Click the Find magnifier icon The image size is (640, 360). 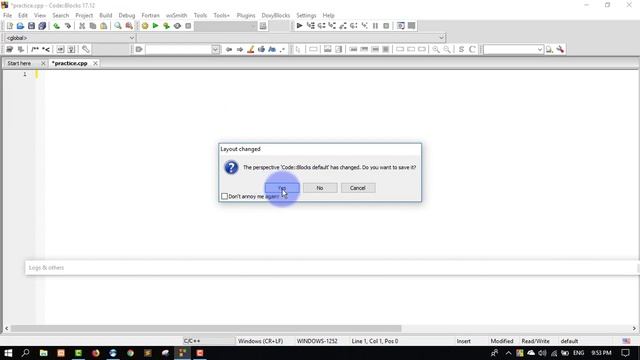click(x=118, y=26)
